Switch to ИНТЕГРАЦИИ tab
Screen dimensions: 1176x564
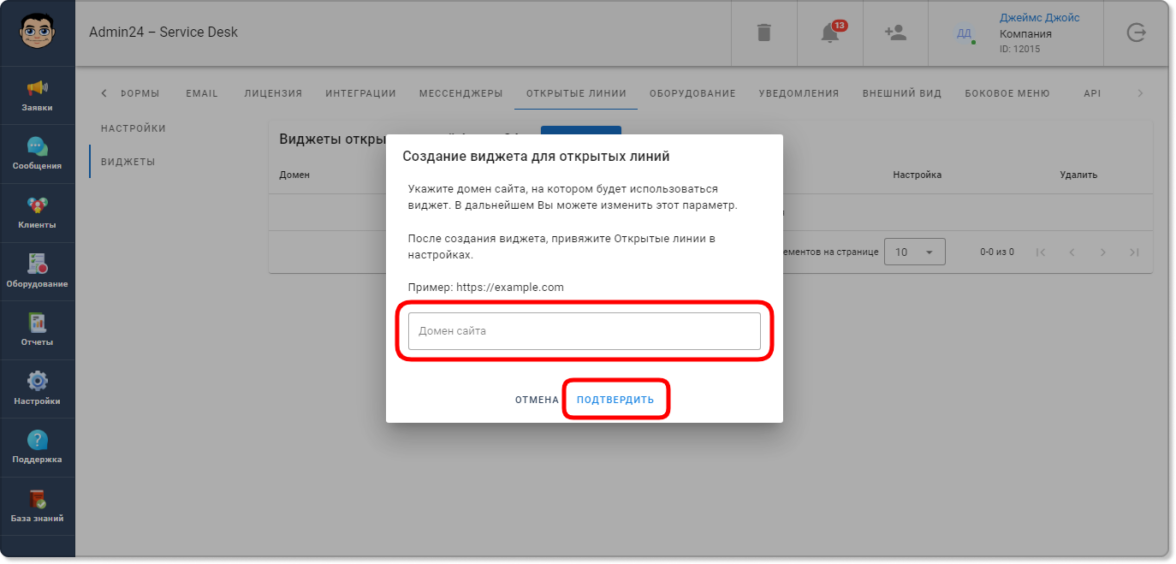click(x=361, y=94)
